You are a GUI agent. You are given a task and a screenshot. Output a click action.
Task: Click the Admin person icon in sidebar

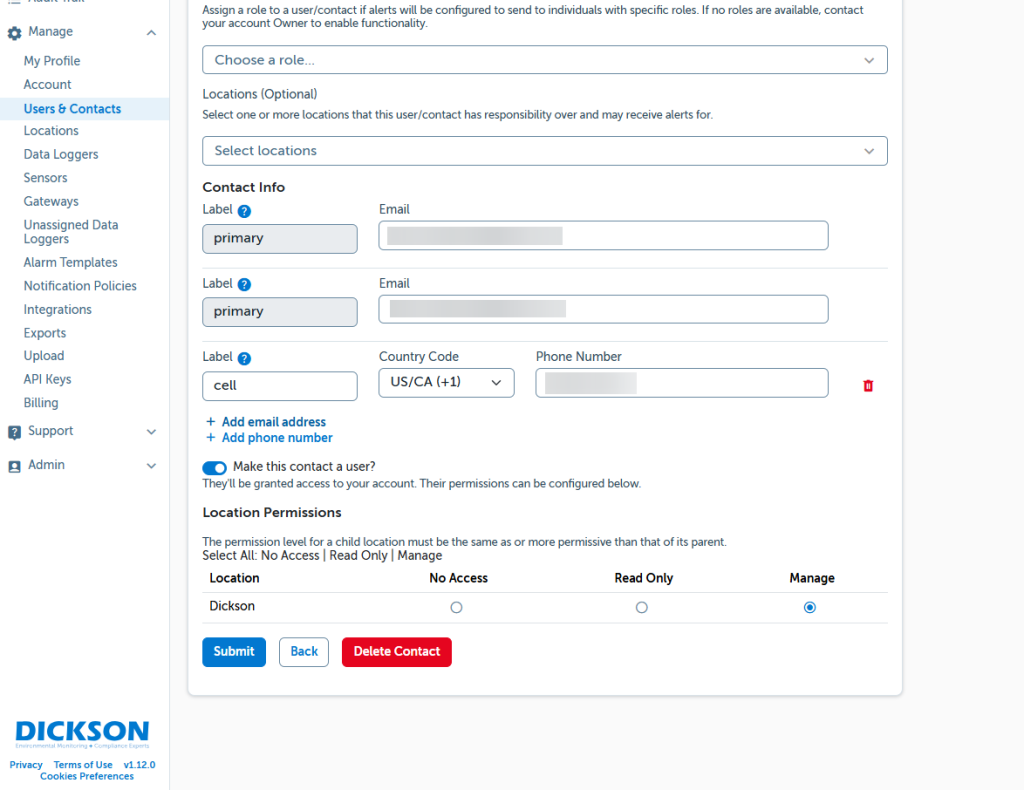click(14, 466)
